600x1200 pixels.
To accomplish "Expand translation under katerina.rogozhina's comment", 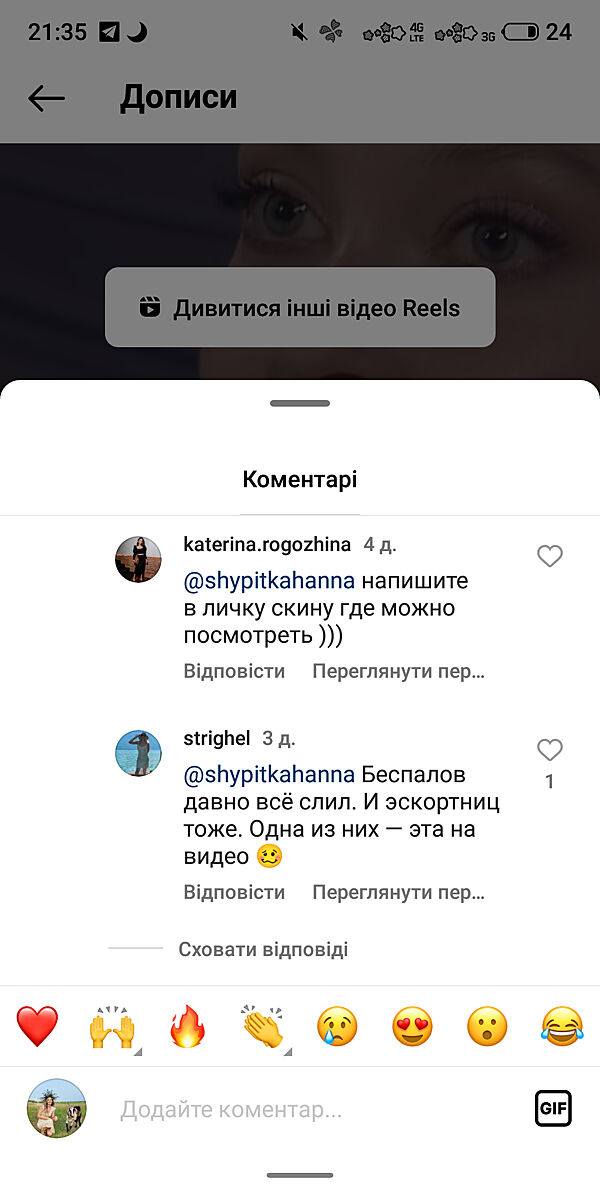I will click(x=398, y=671).
